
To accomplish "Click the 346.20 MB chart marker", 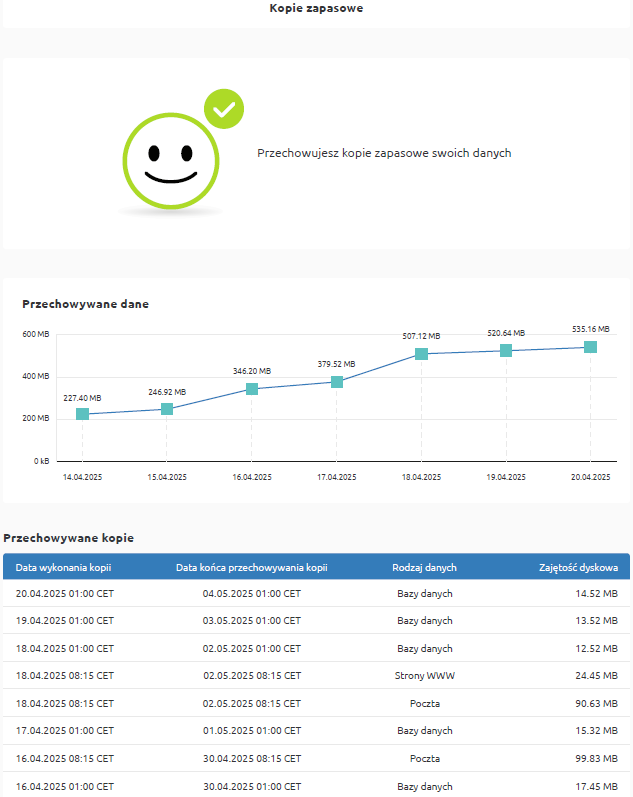I will click(x=252, y=389).
